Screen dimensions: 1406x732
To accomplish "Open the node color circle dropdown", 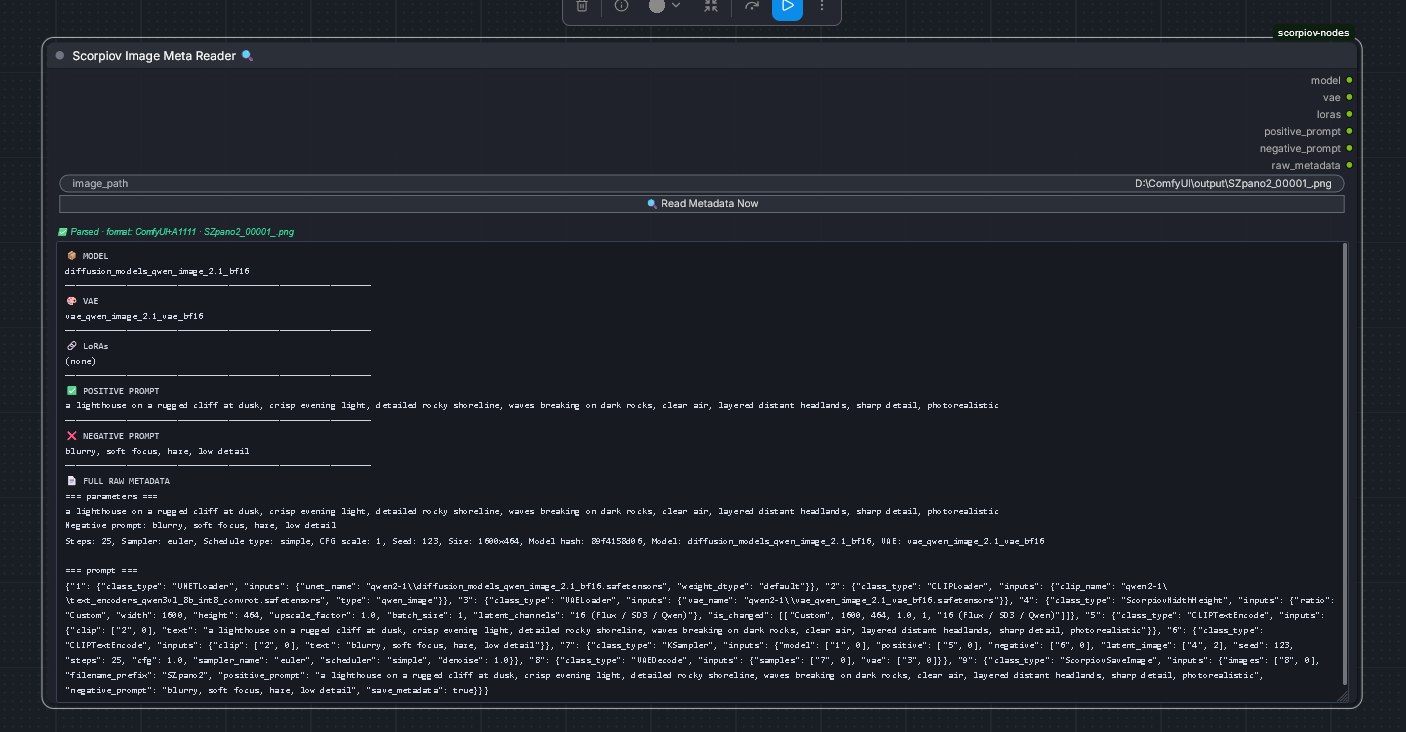I will 664,6.
